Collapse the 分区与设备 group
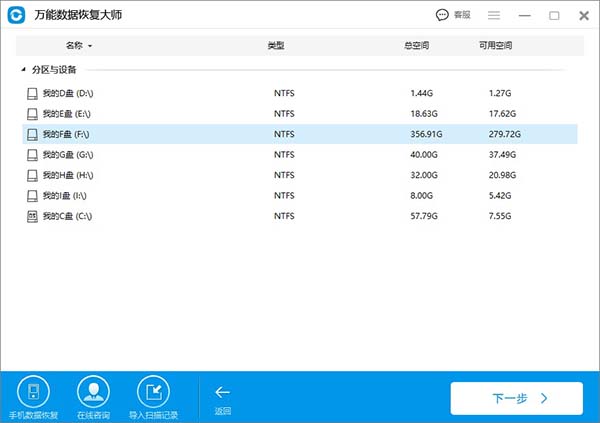The image size is (600, 423). coord(24,70)
